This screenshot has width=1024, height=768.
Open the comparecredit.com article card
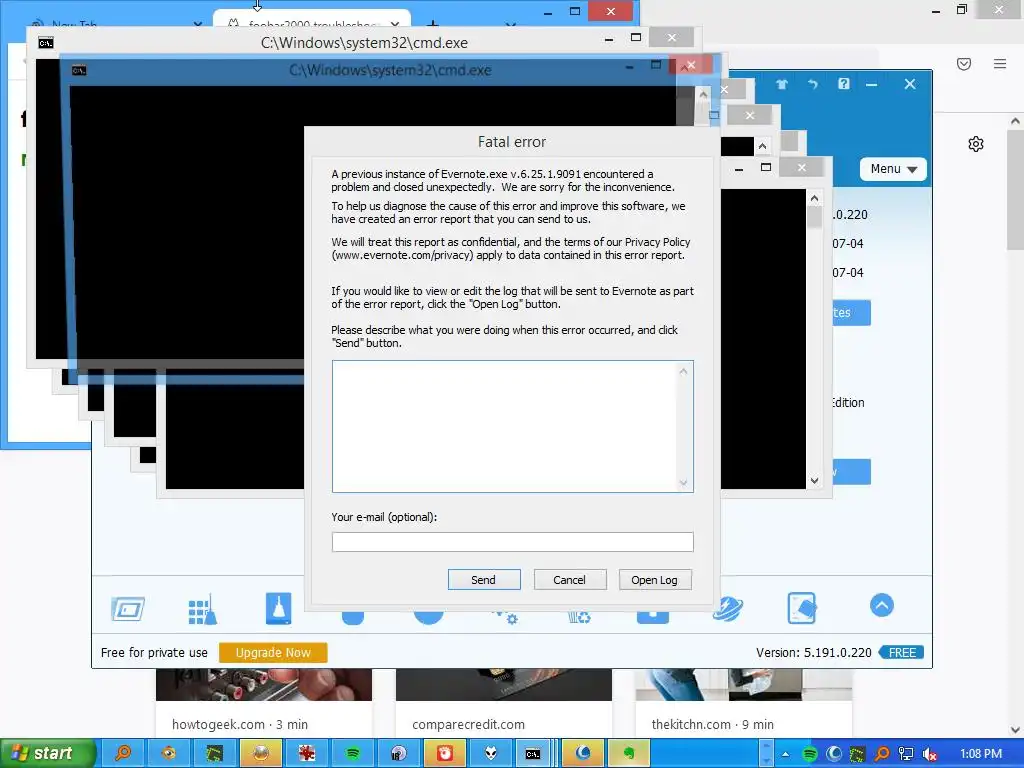tap(504, 702)
